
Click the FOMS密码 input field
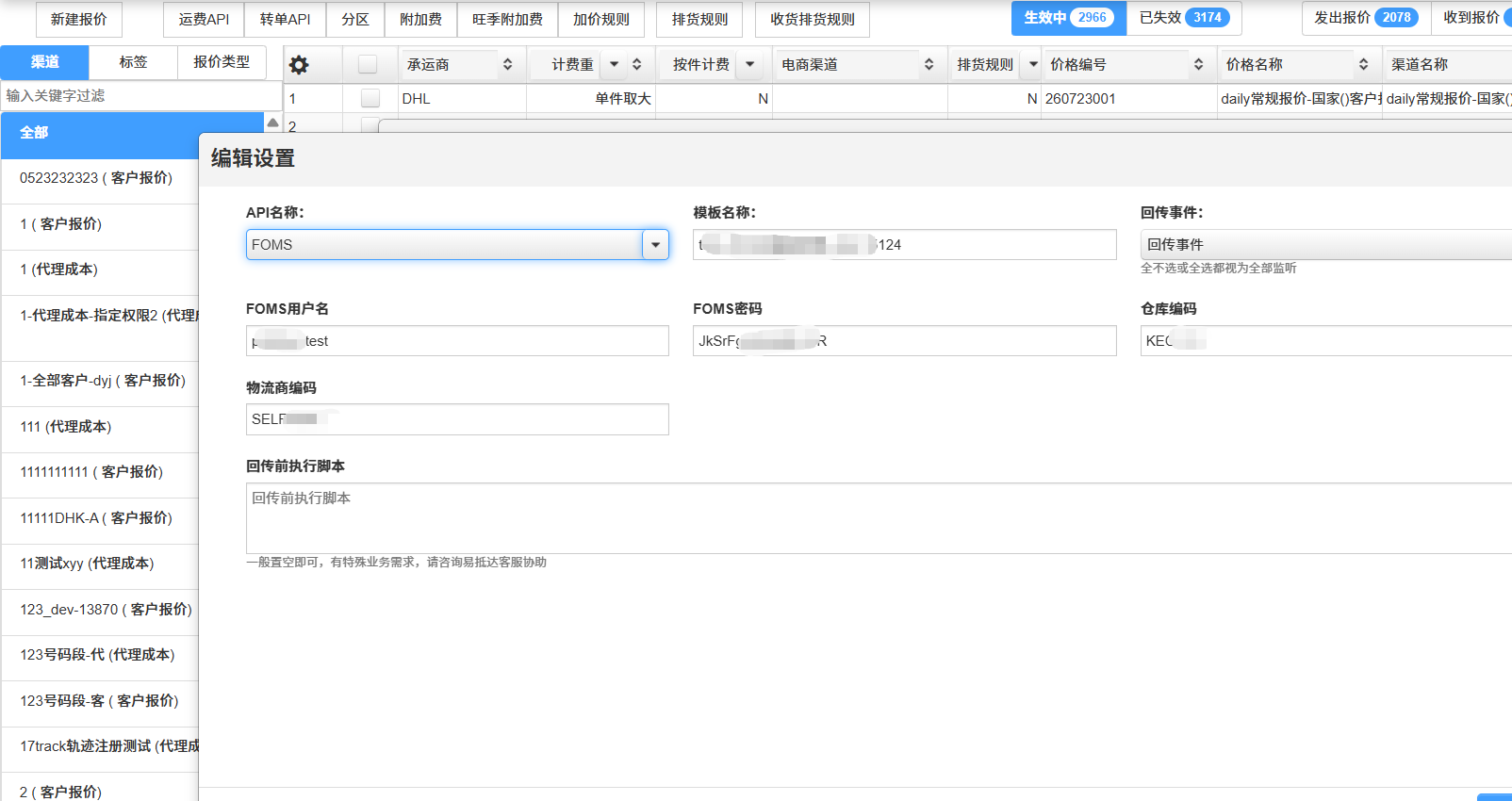pyautogui.click(x=905, y=341)
